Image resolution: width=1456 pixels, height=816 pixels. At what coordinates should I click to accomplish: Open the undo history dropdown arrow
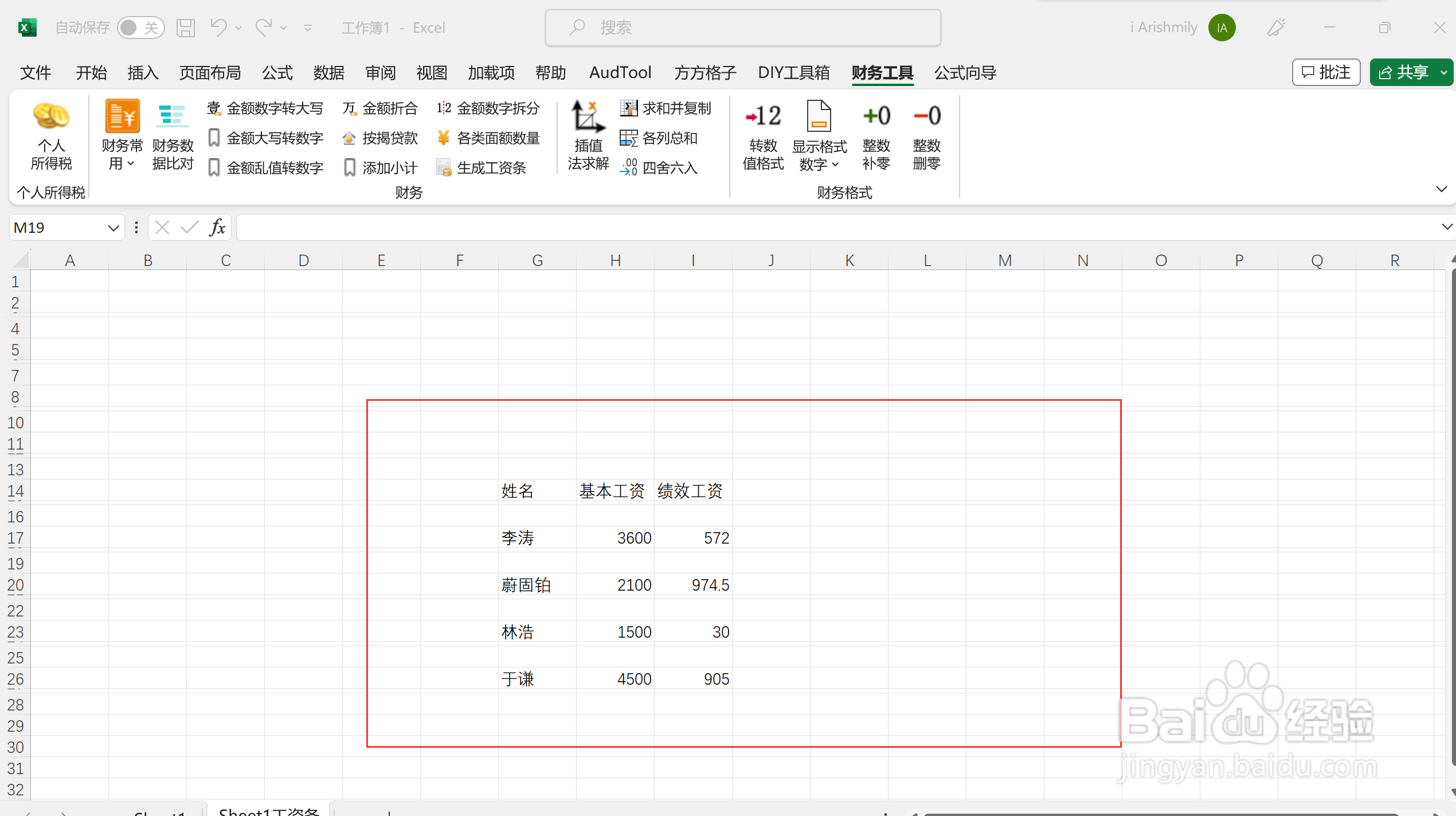[239, 28]
